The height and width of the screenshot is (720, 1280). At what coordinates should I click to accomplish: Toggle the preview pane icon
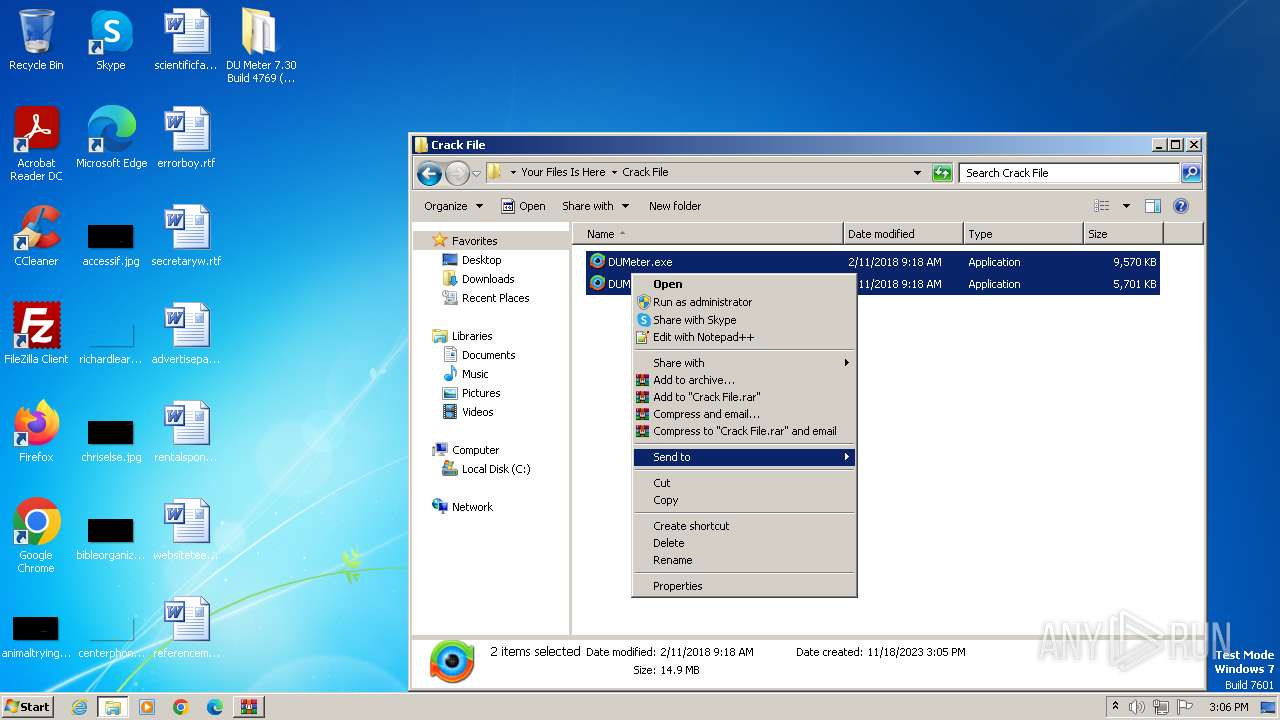[1152, 206]
